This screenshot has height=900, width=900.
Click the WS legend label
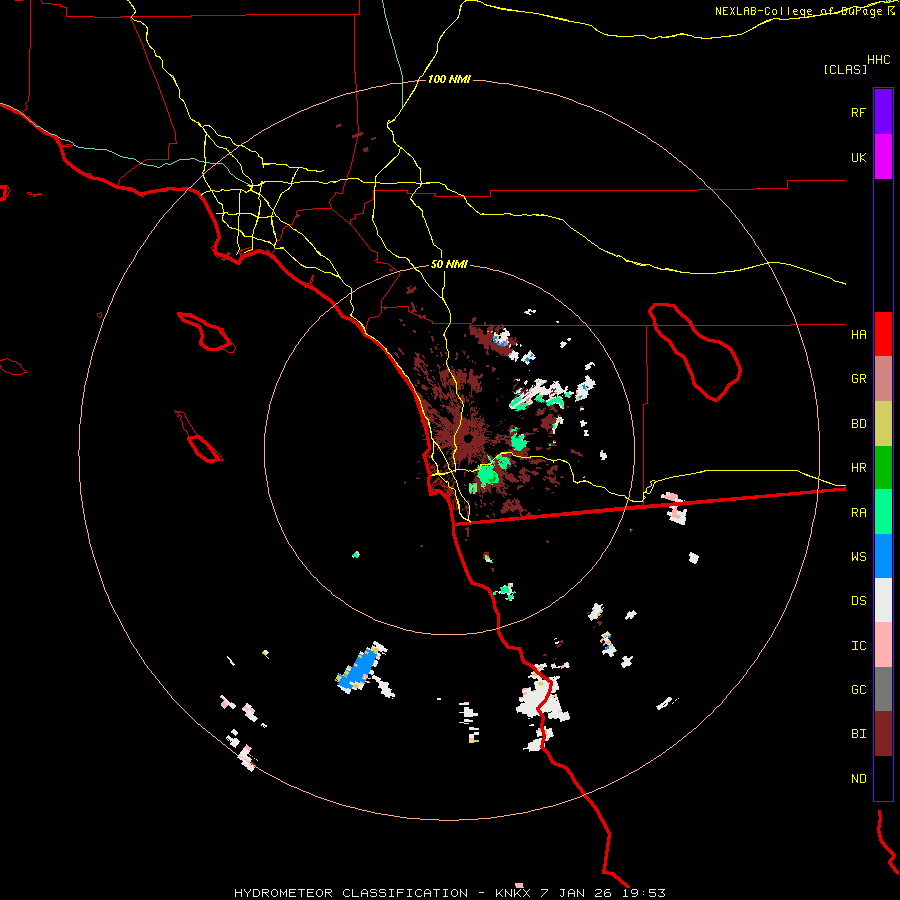(x=858, y=557)
